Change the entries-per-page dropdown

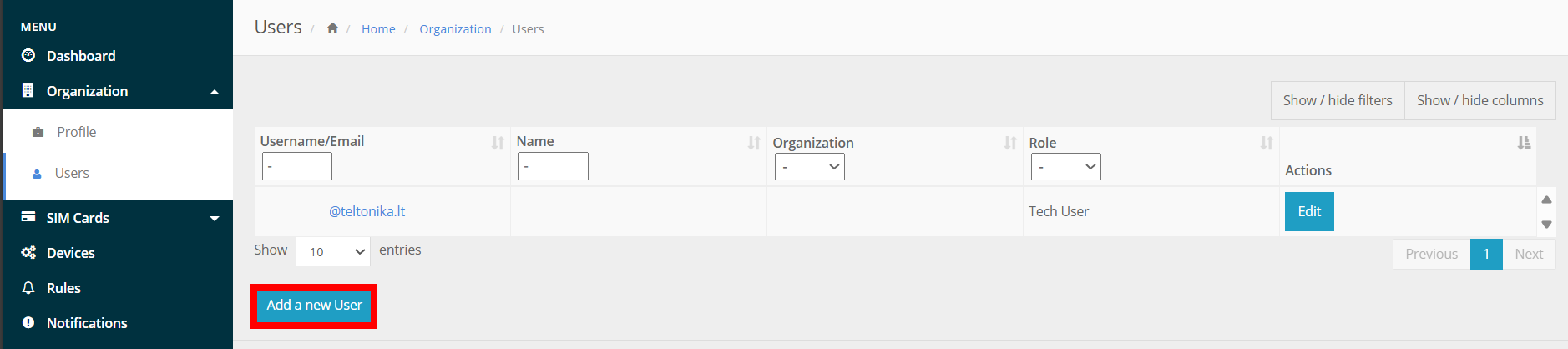point(333,251)
